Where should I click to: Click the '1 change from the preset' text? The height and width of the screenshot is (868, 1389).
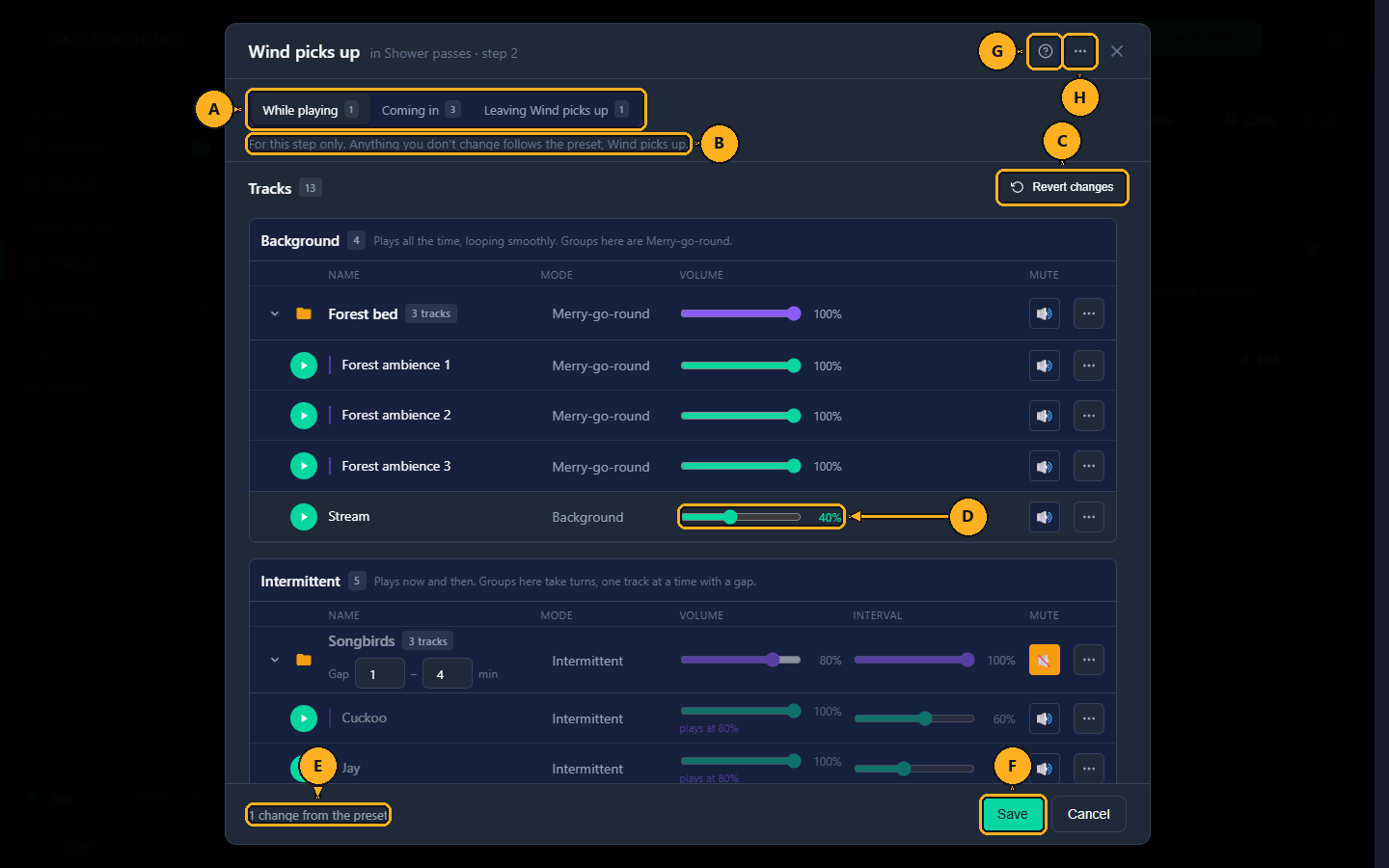[x=318, y=815]
